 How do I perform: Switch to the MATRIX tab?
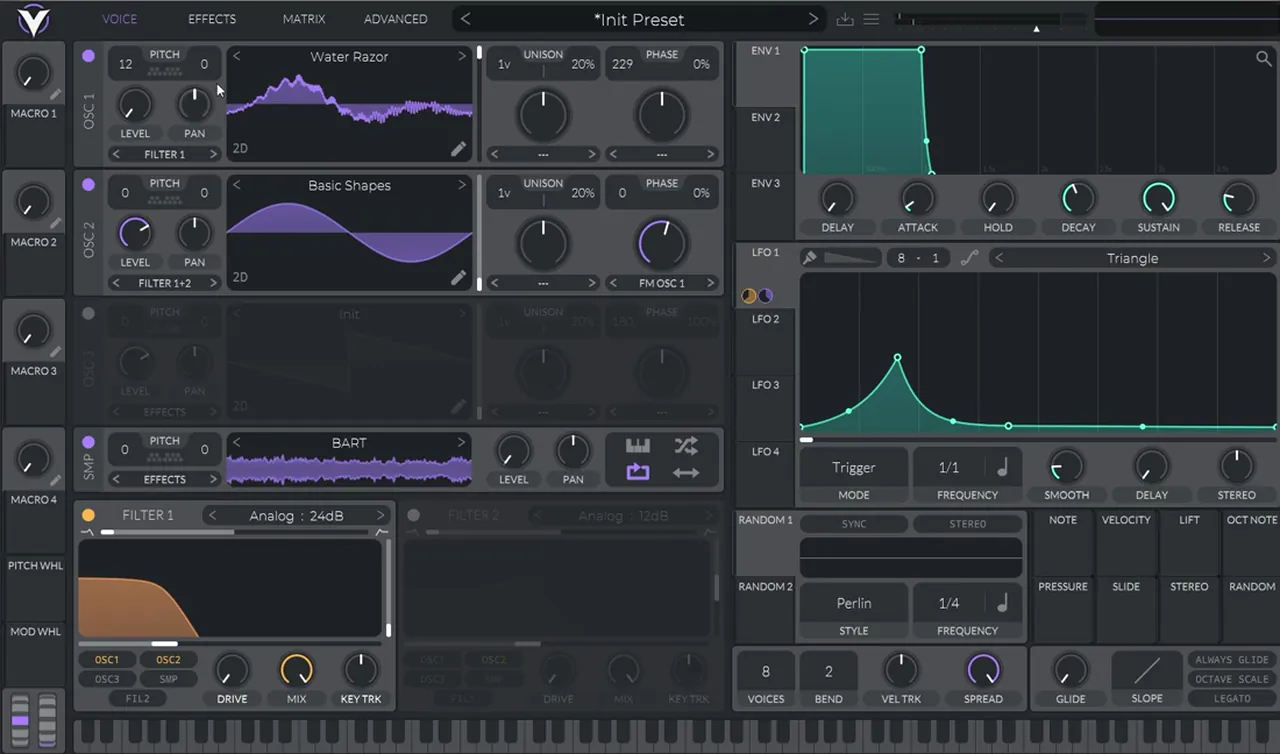304,19
